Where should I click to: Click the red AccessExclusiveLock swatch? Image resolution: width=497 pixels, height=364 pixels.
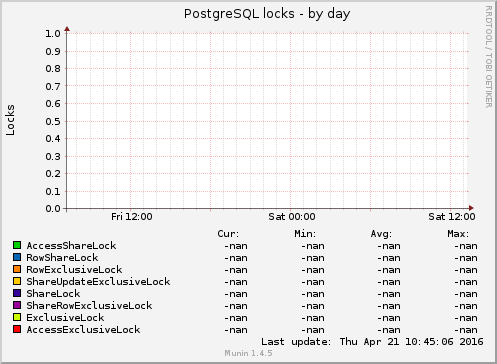[17, 329]
